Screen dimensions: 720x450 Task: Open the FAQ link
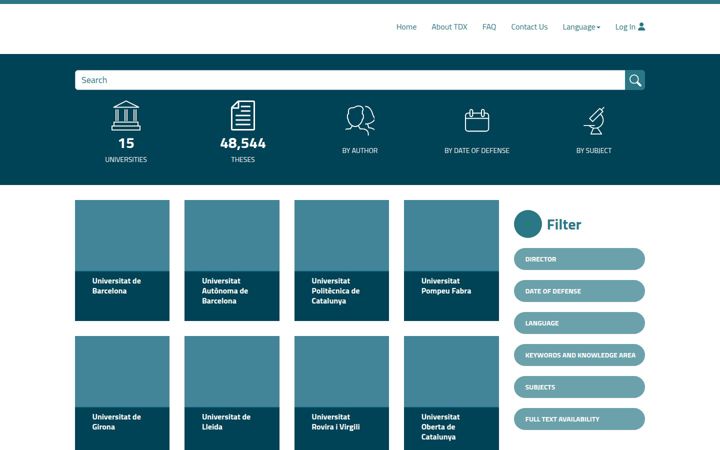coord(489,27)
